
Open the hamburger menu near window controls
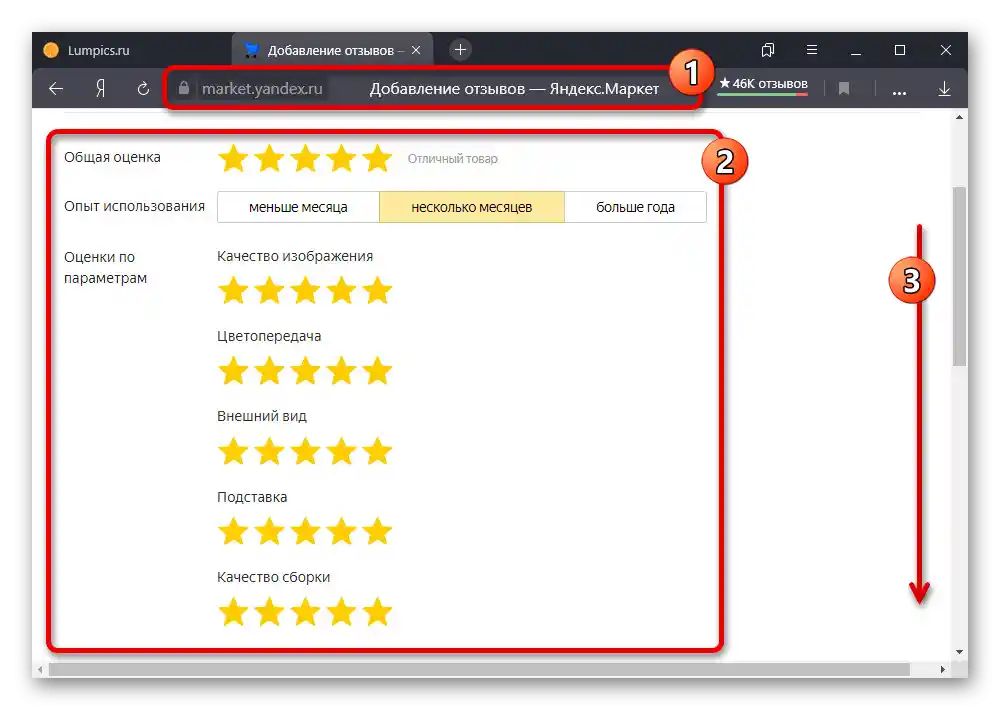tap(811, 49)
